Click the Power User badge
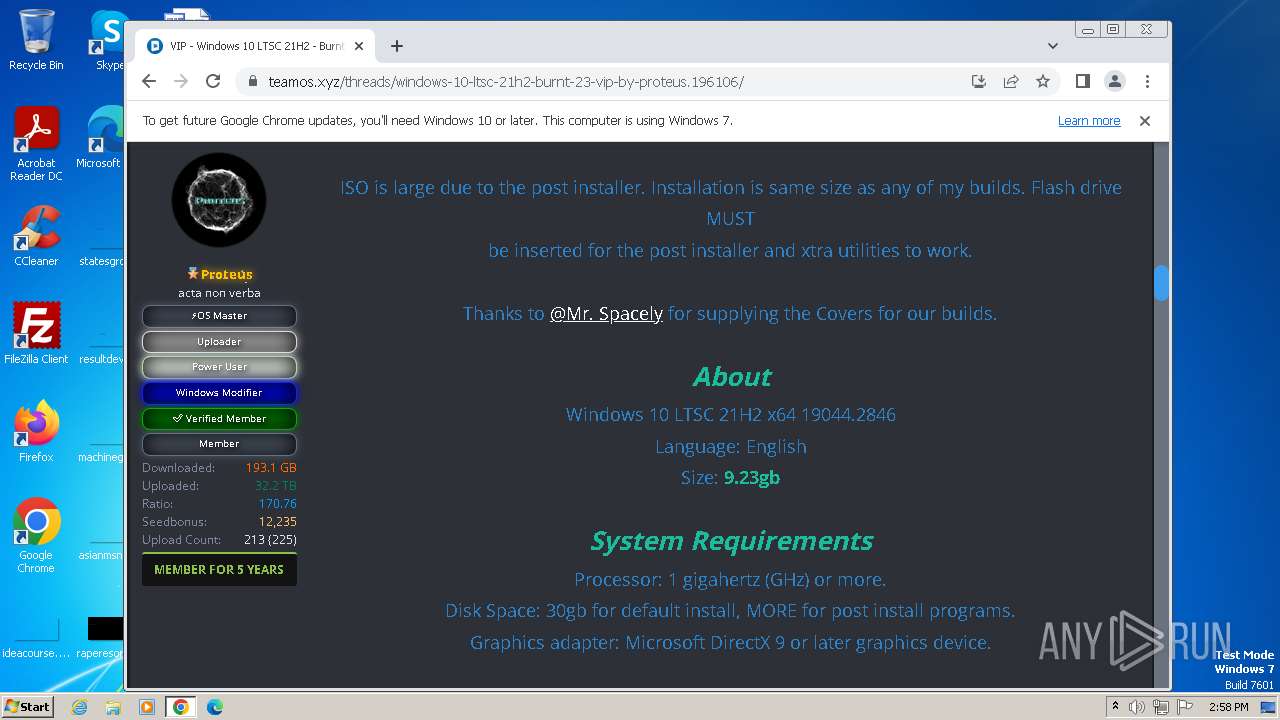Screen dimensions: 1280x720 point(219,367)
